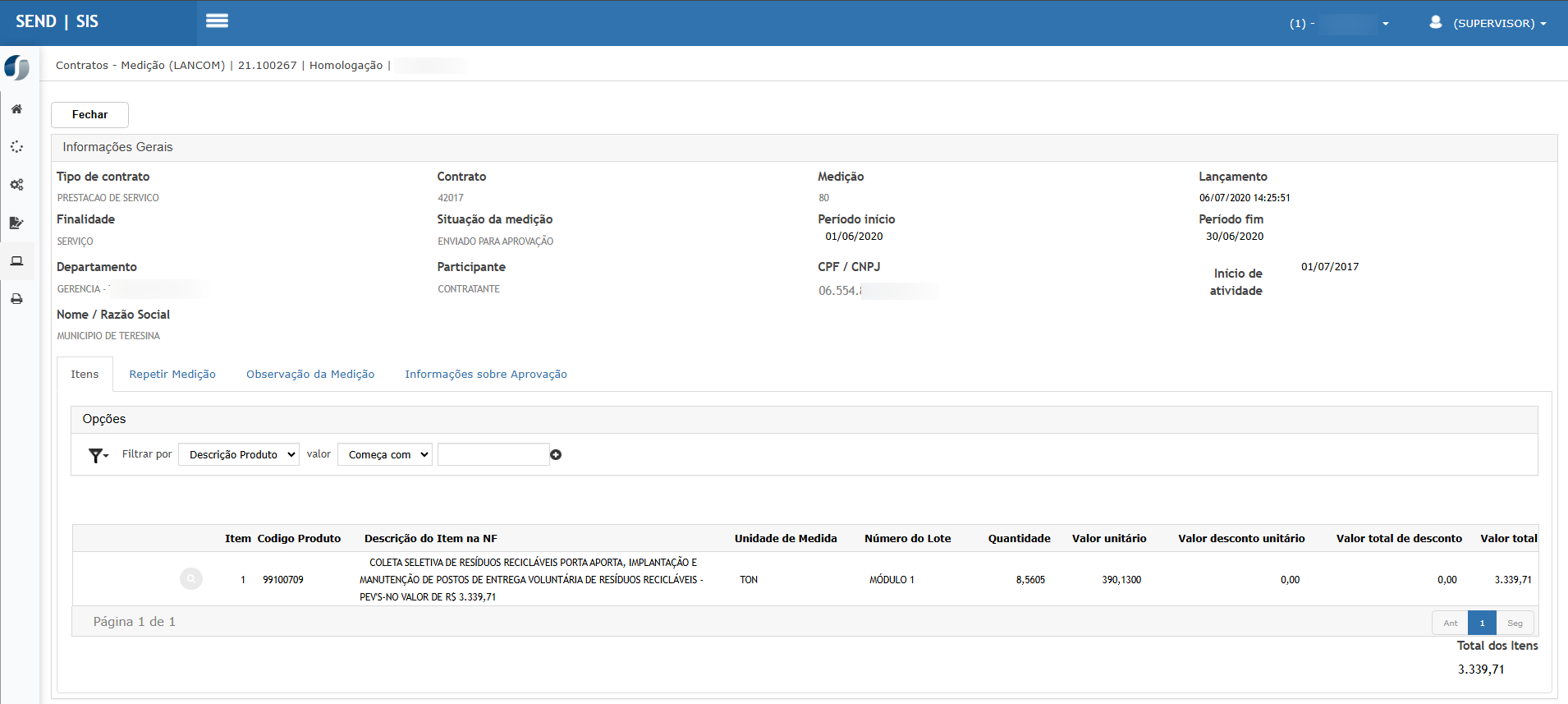Expand the Descrição Produto filter dropdown

click(x=239, y=454)
